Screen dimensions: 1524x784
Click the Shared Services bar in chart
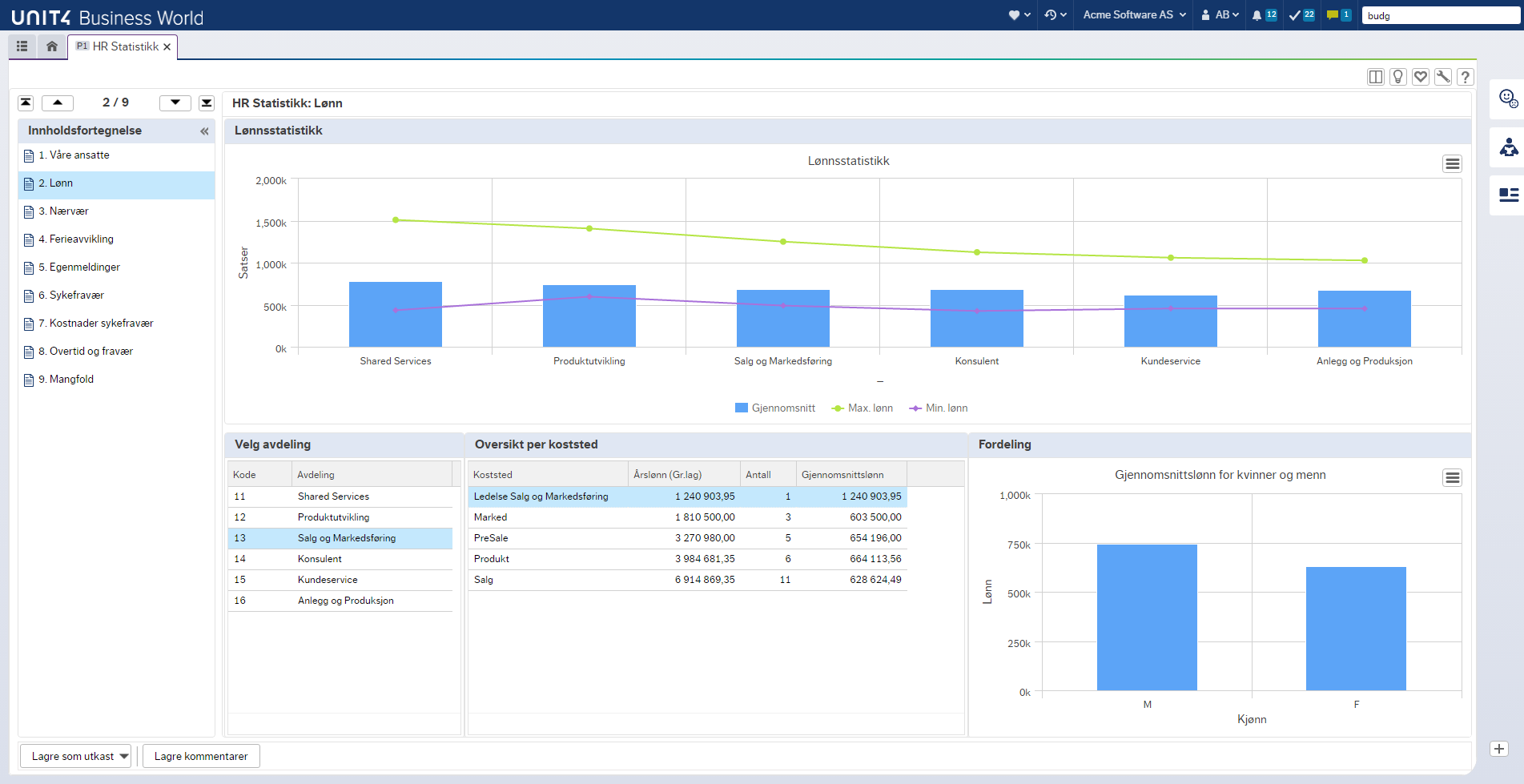point(396,315)
